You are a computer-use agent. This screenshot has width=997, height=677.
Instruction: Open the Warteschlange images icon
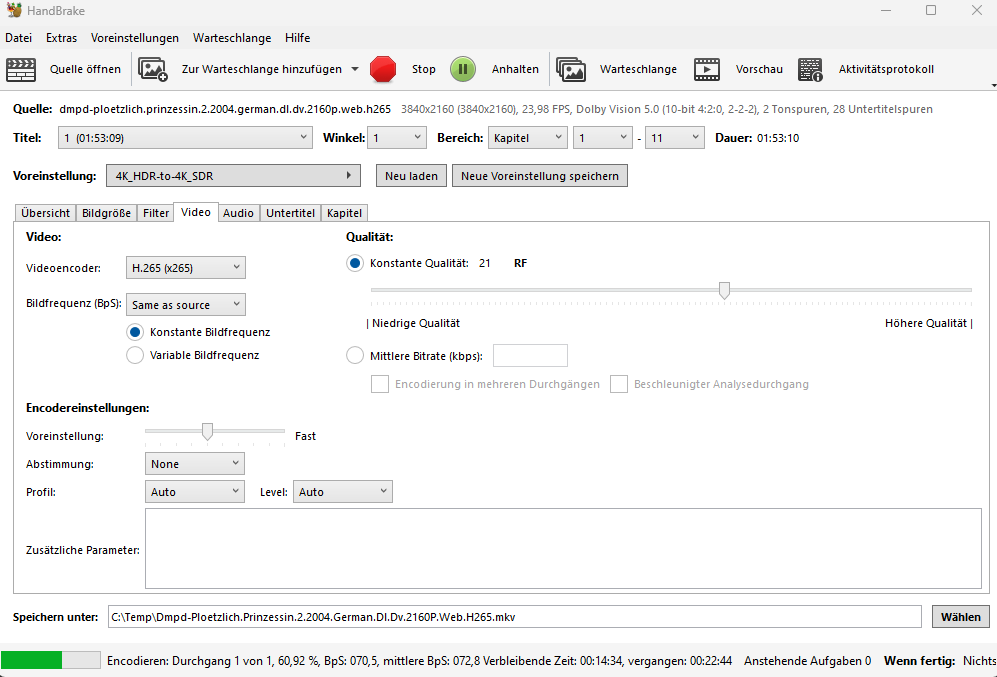[x=571, y=69]
